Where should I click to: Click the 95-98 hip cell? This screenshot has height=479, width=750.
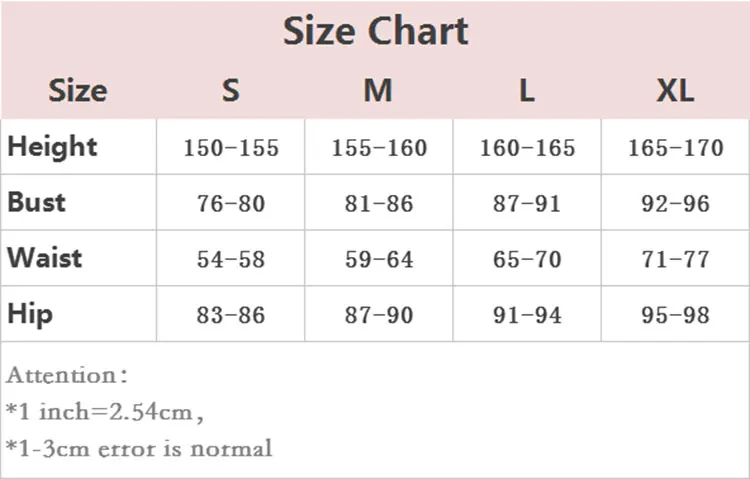tap(675, 315)
